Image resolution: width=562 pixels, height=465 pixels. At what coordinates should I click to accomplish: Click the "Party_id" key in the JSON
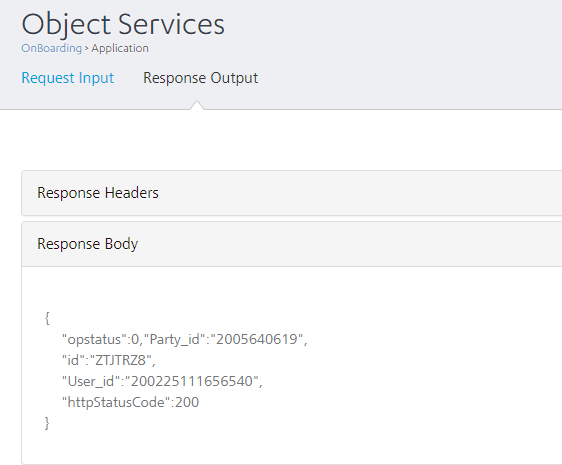coord(175,339)
